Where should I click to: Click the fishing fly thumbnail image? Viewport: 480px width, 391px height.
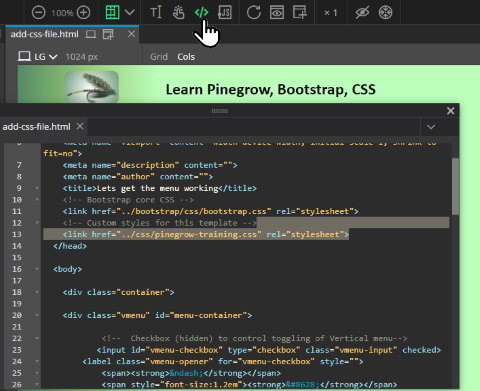point(91,86)
